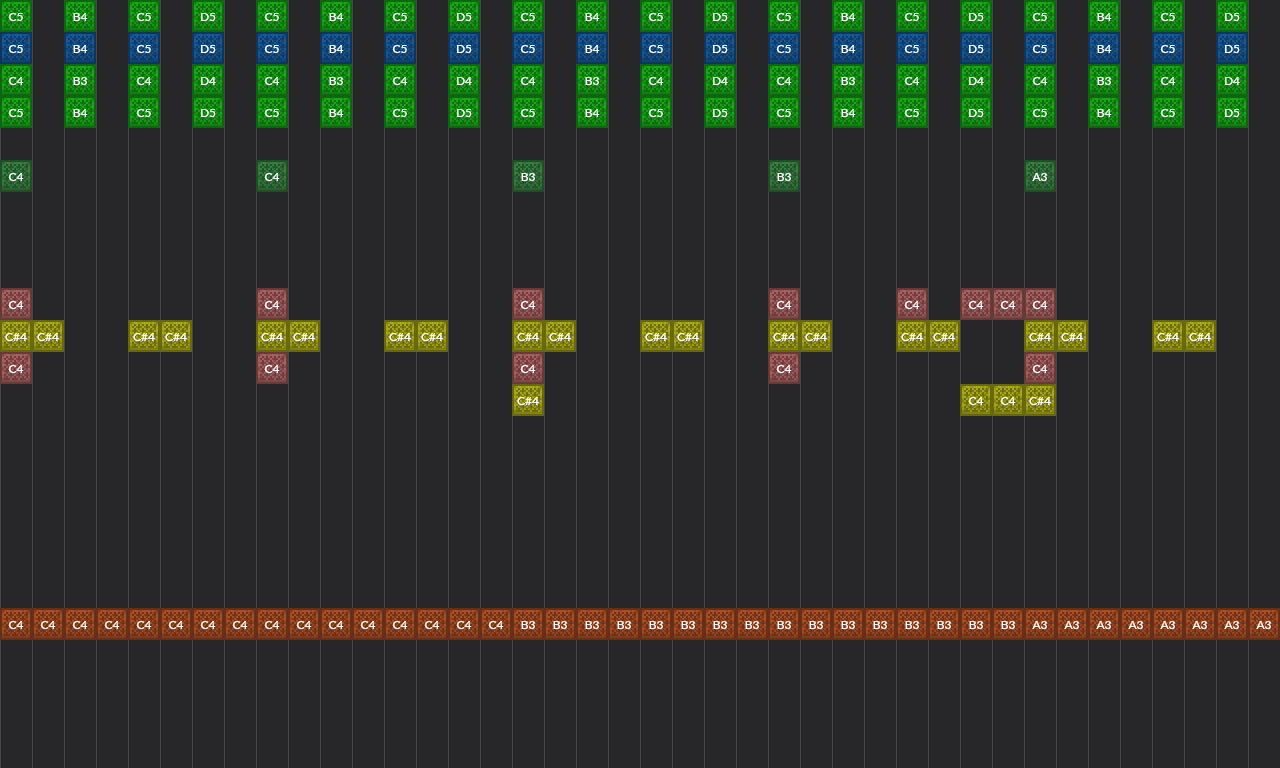Click the blue C5 block in leftmost column

[x=16, y=49]
